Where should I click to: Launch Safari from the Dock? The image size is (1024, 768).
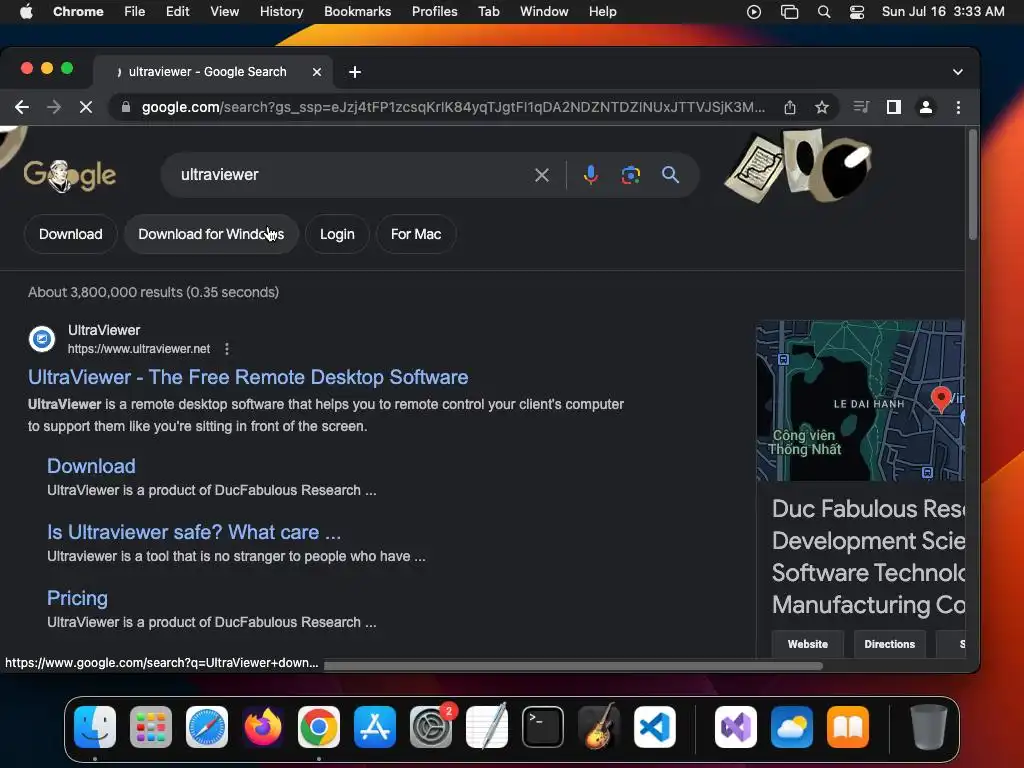pyautogui.click(x=207, y=727)
